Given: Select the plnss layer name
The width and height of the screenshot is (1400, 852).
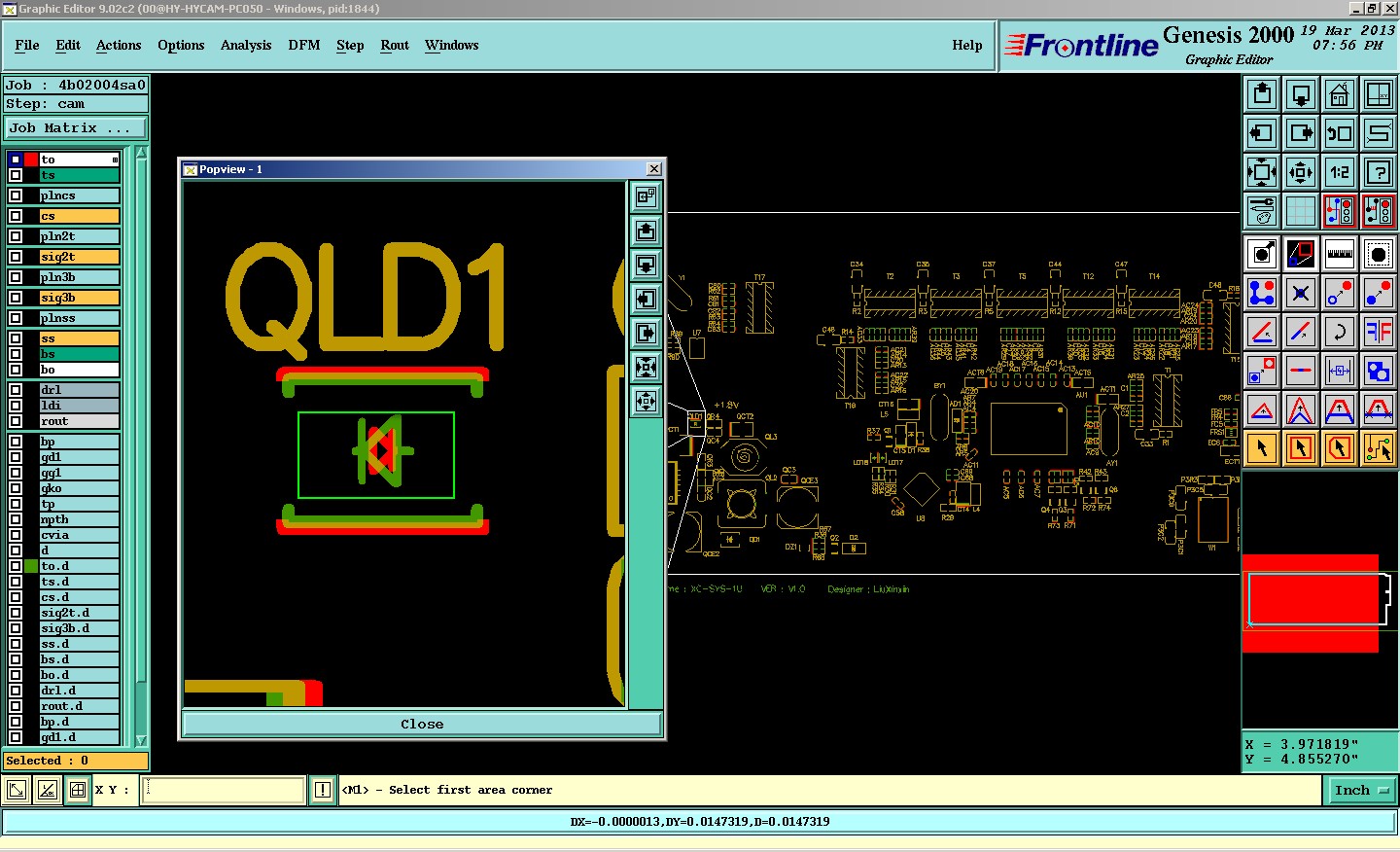Looking at the screenshot, I should 79,318.
